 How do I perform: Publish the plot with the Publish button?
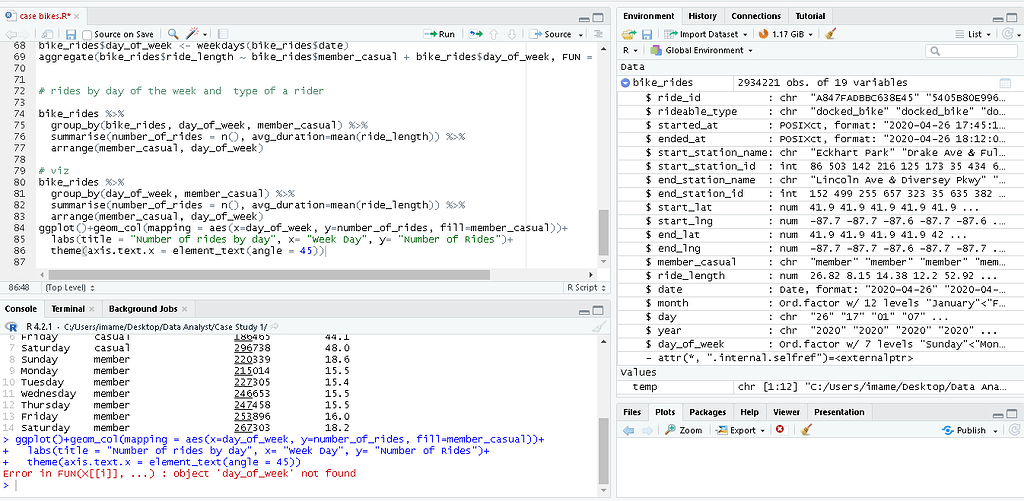(964, 430)
